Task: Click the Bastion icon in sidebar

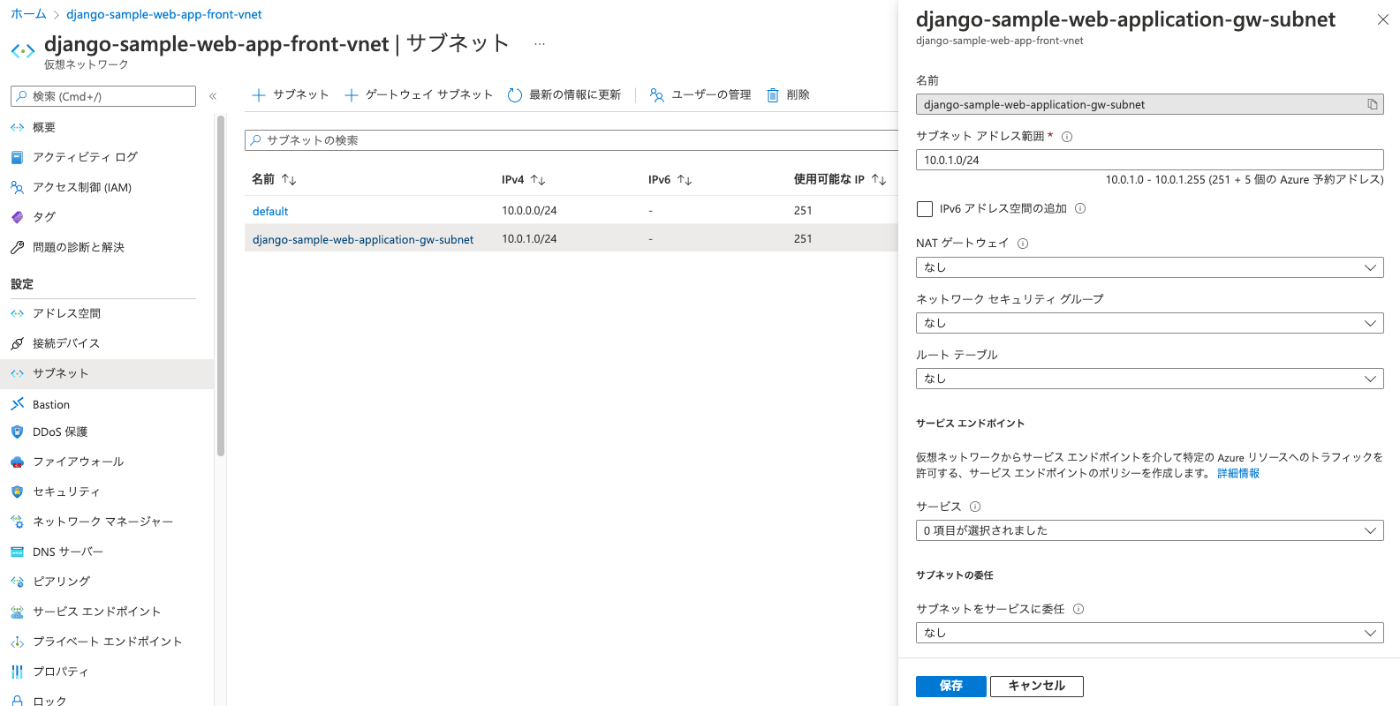Action: pos(17,404)
